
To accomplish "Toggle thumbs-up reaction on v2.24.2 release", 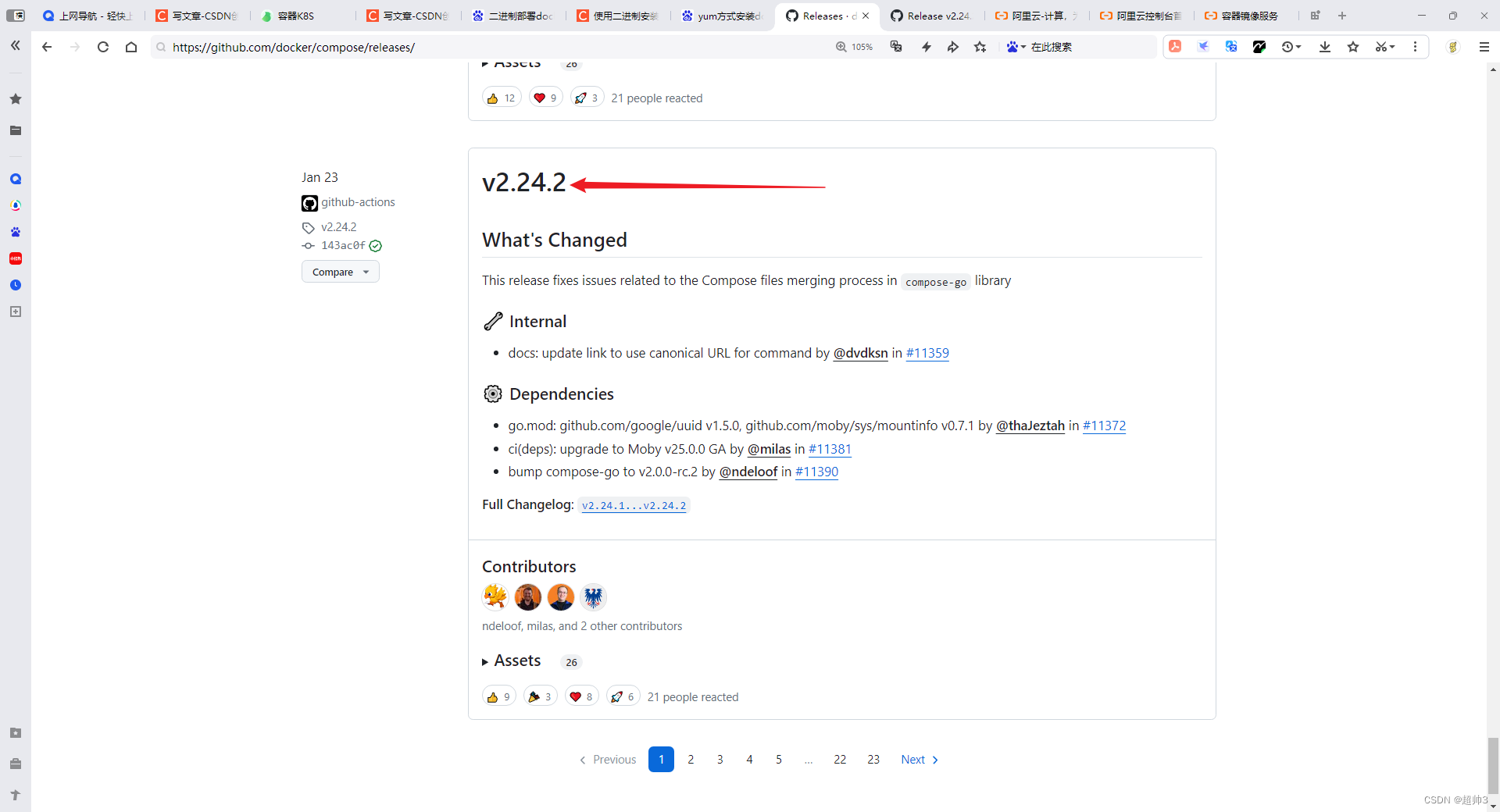I will pyautogui.click(x=498, y=696).
